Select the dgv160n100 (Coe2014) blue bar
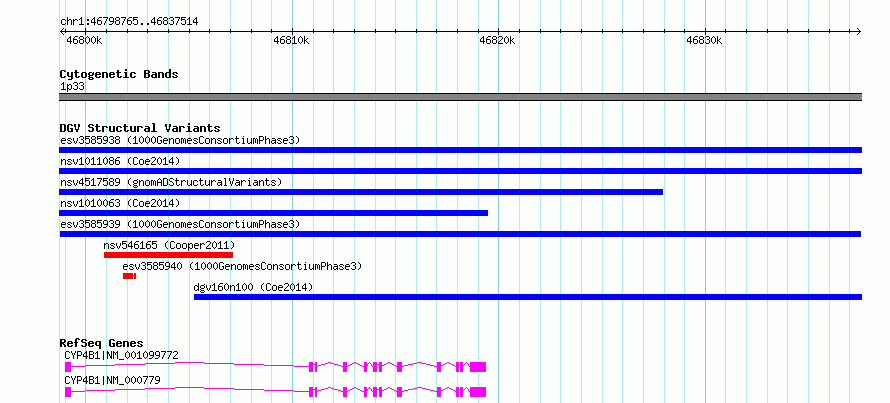Image resolution: width=890 pixels, height=403 pixels. 528,297
